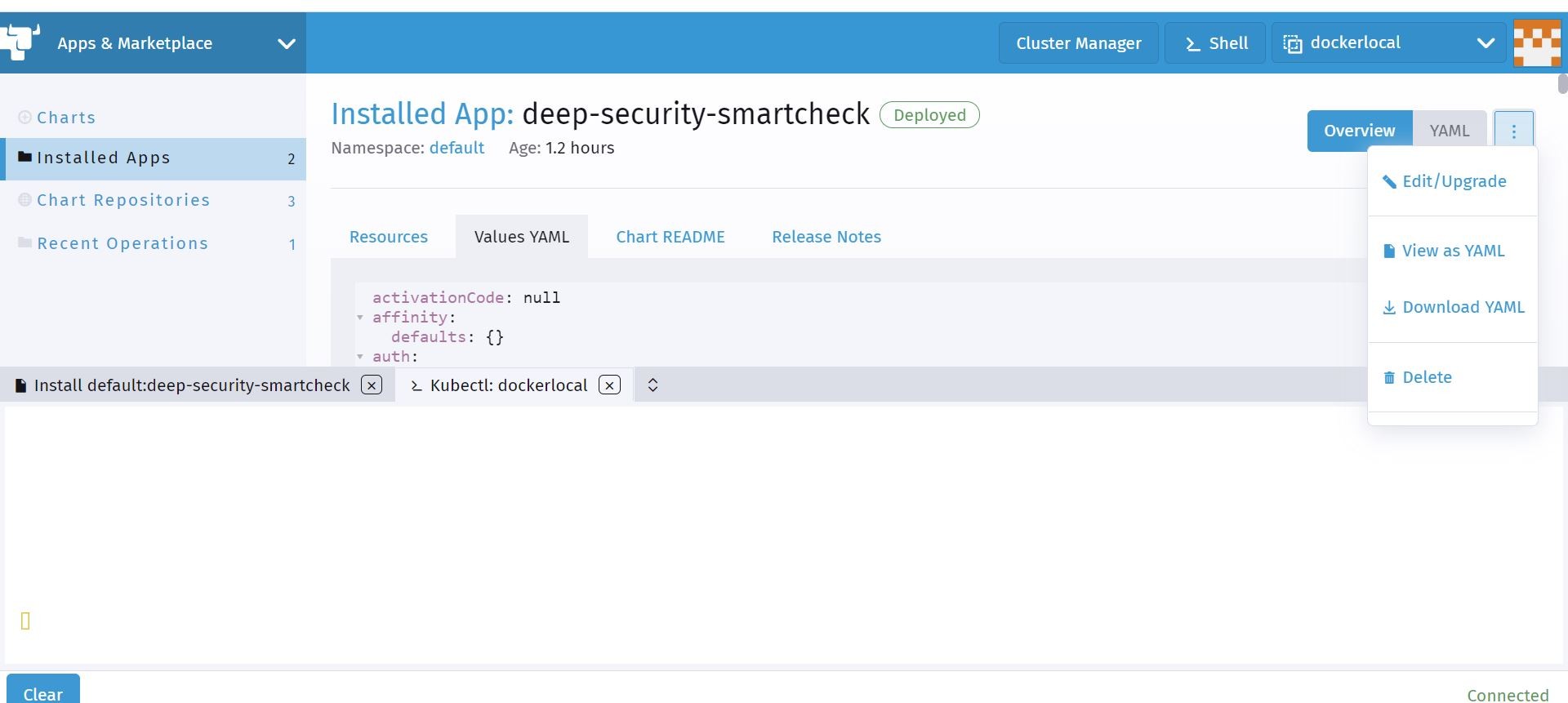Close the Kubectl: dockerlocal tab
Image resolution: width=1568 pixels, height=703 pixels.
point(610,385)
